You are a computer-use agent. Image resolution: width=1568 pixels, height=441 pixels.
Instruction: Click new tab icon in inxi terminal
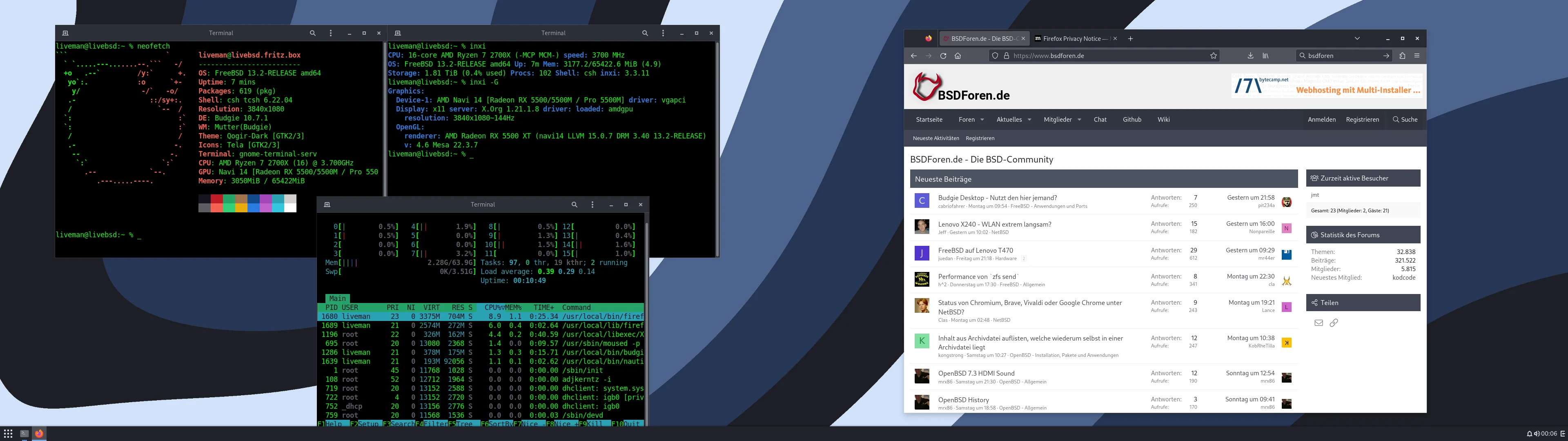[397, 33]
